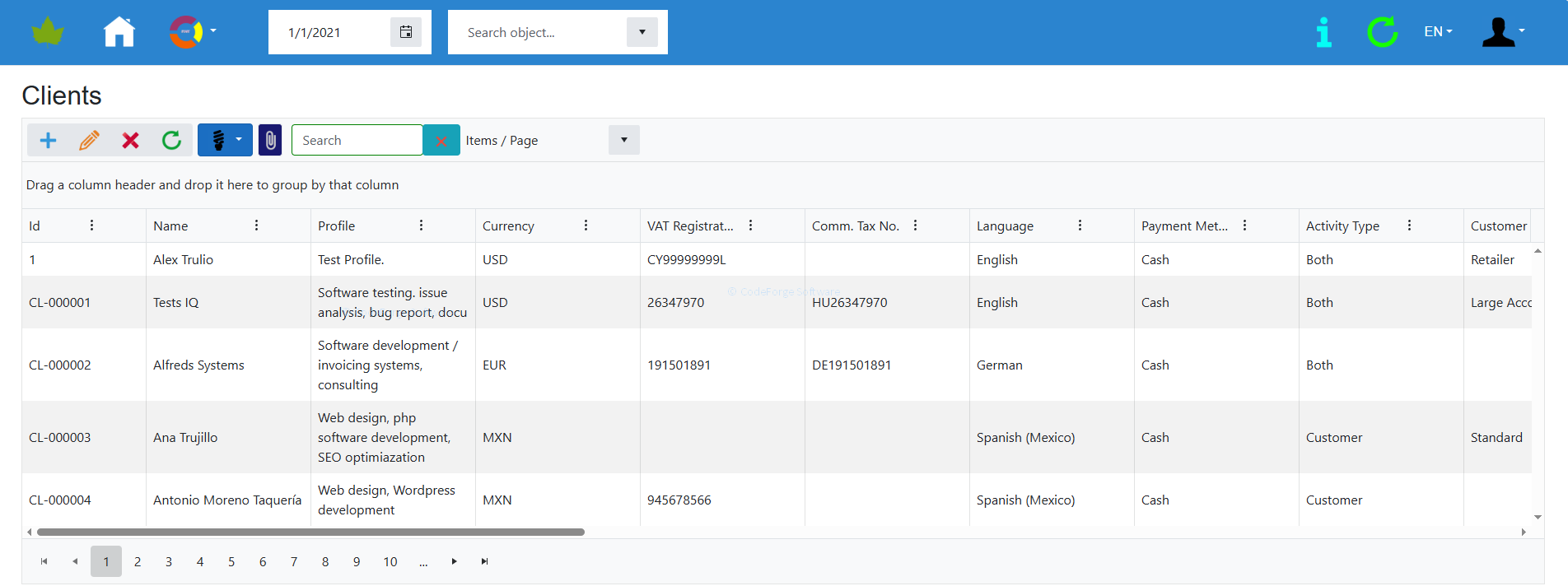The width and height of the screenshot is (1568, 586).
Task: Jump to the last page
Action: (x=485, y=561)
